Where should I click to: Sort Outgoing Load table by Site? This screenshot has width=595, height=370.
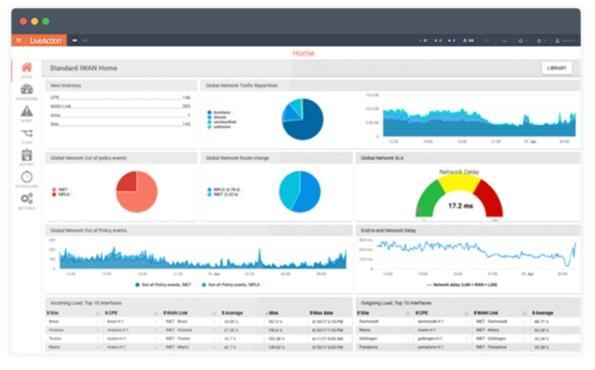click(x=363, y=313)
